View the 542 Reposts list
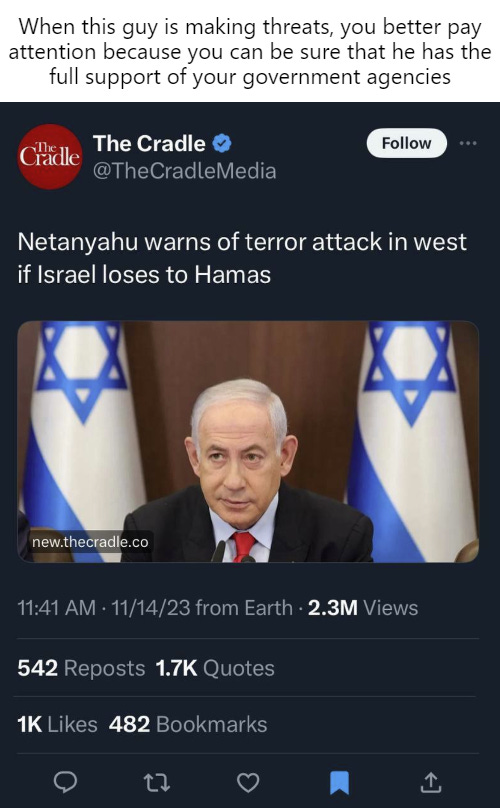Viewport: 500px width, 808px height. (x=81, y=668)
